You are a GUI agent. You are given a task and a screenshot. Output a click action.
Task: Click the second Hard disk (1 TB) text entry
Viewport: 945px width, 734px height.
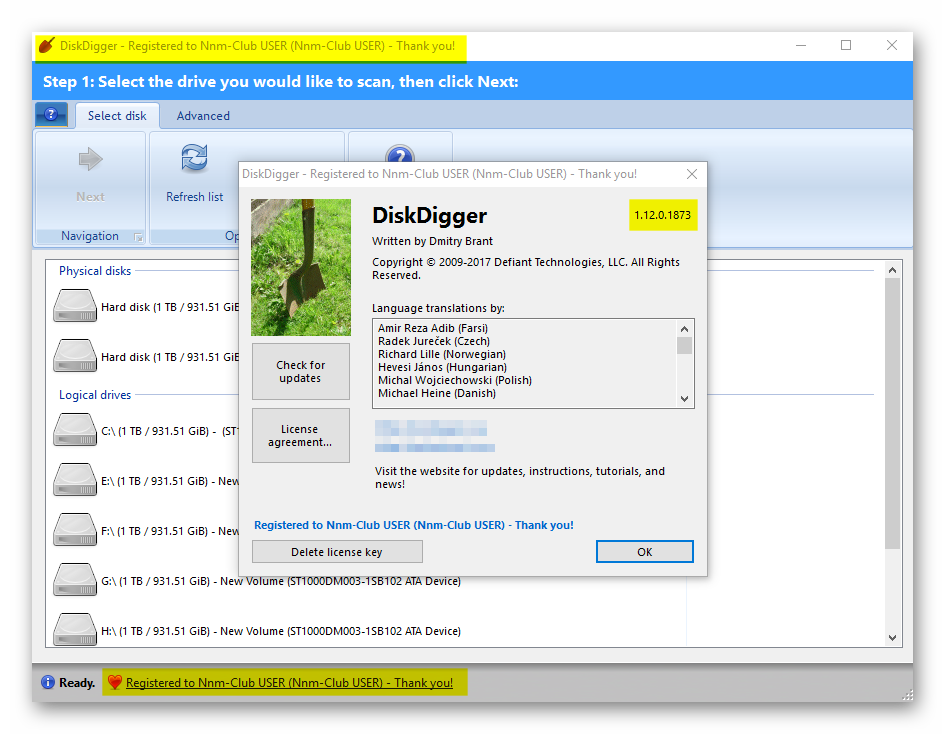pyautogui.click(x=170, y=357)
